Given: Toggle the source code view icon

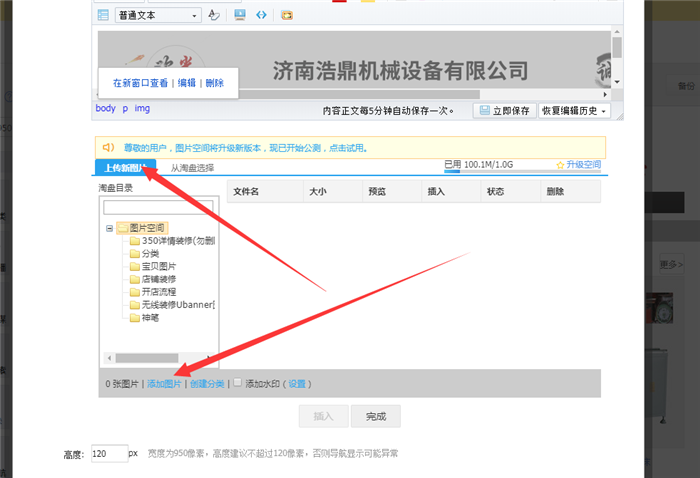Looking at the screenshot, I should tap(261, 15).
